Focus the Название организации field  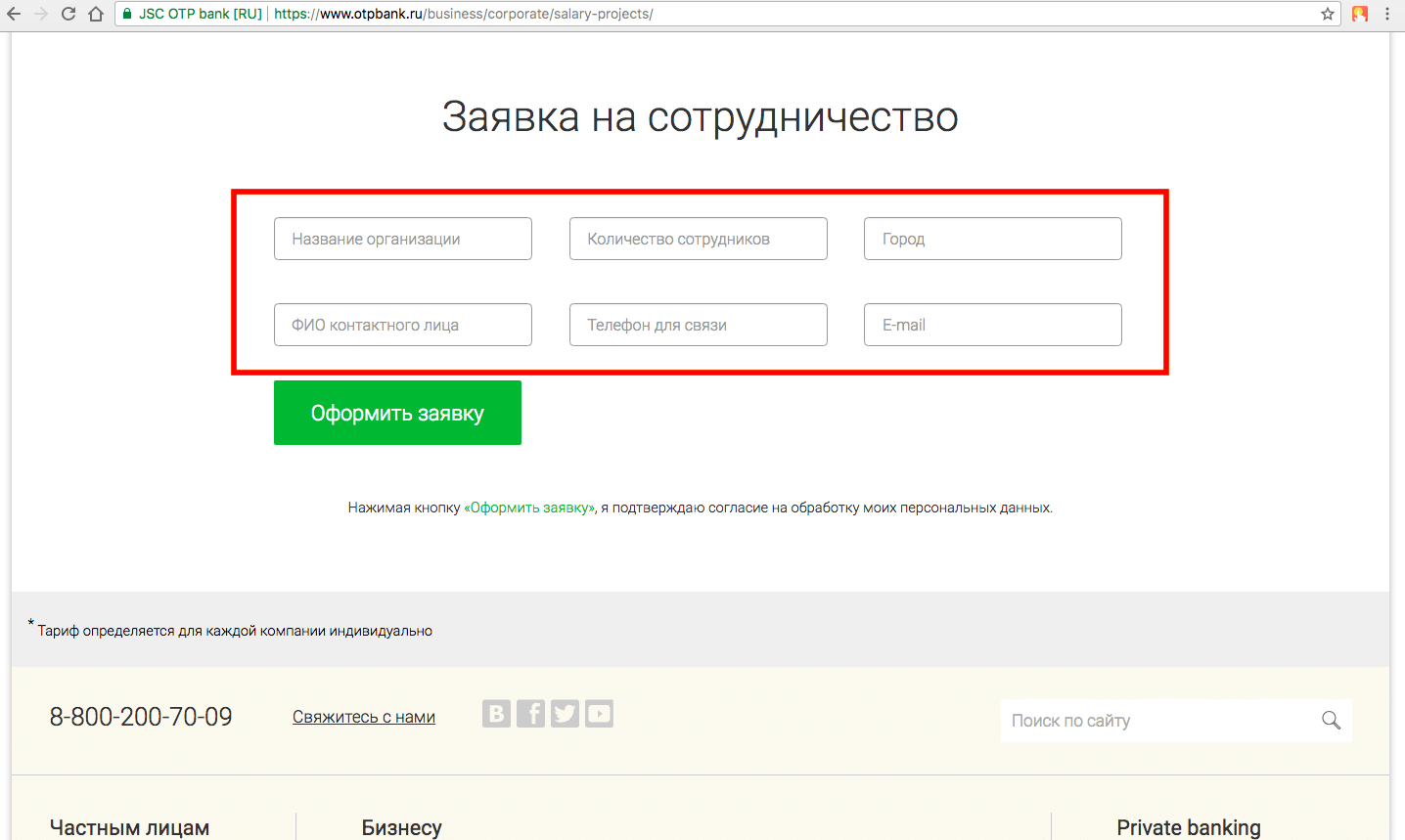tap(403, 239)
